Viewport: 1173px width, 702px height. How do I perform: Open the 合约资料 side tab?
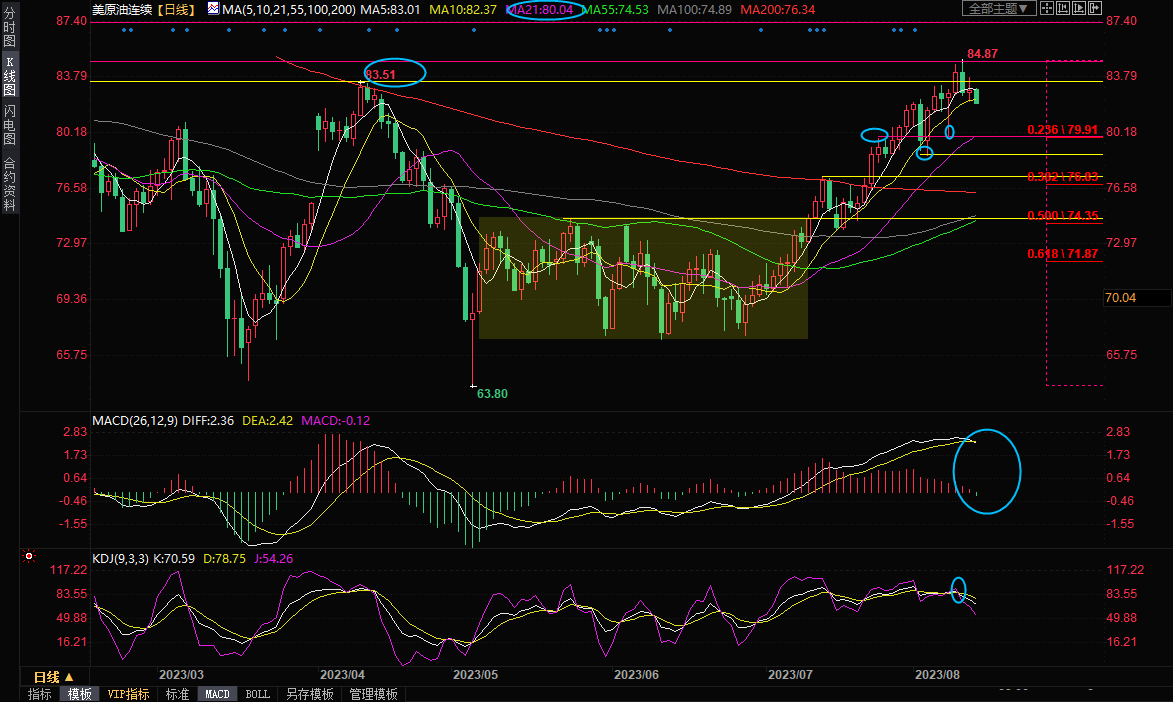(9, 184)
